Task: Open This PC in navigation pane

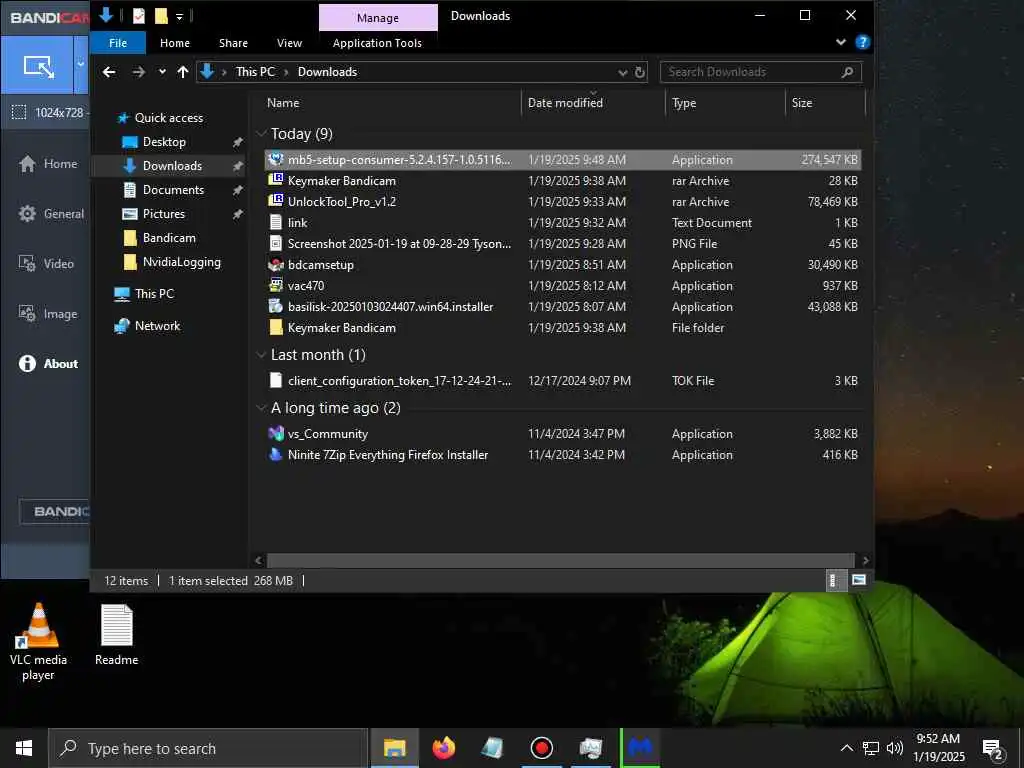Action: coord(154,294)
